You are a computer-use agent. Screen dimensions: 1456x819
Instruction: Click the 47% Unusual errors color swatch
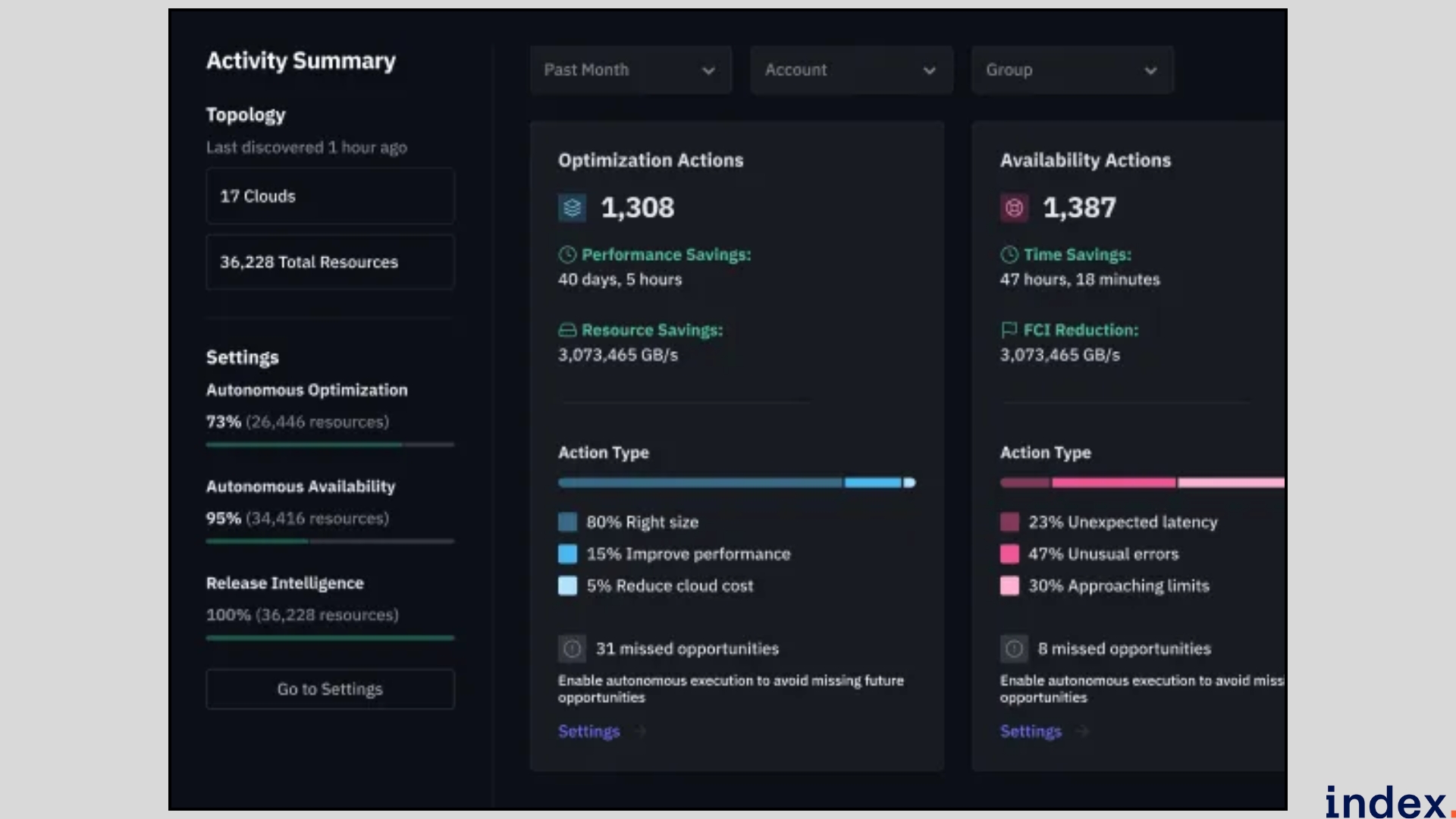[x=1009, y=554]
